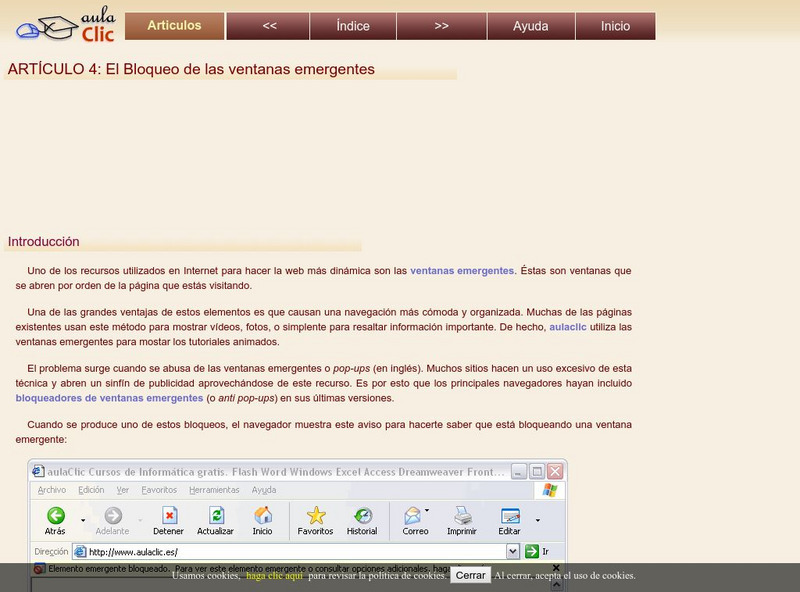Open the Archivo menu in the browser
This screenshot has height=592, width=800.
click(55, 490)
